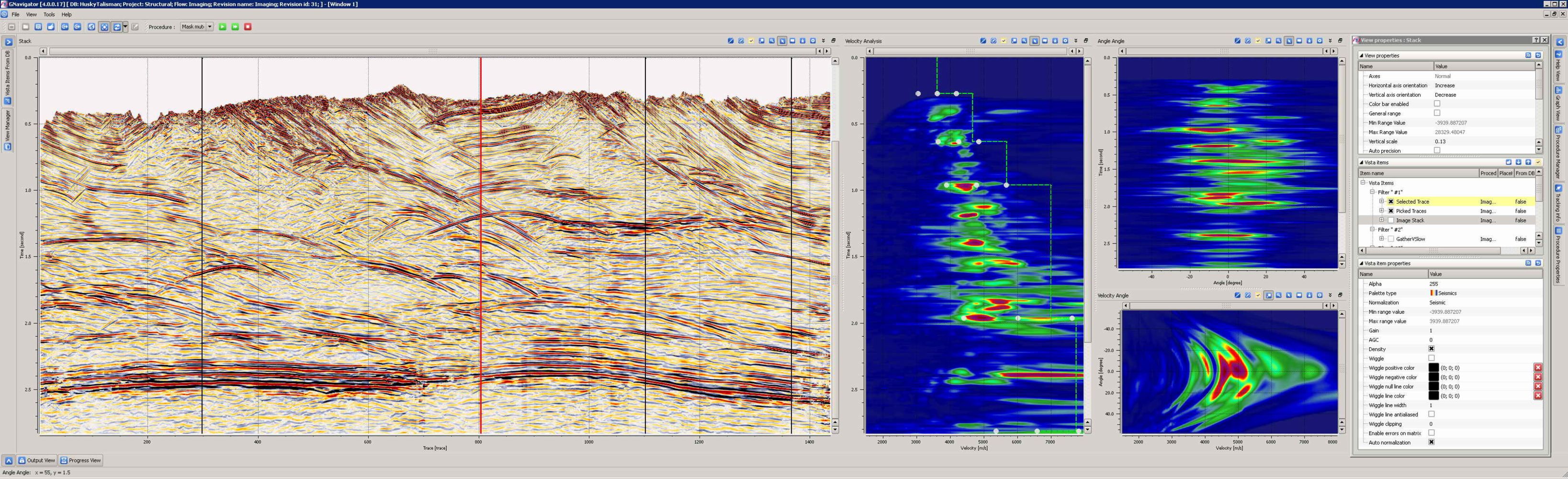Screen dimensions: 1568x479
Task: Enable the Wiggle checkbox
Action: point(1432,358)
